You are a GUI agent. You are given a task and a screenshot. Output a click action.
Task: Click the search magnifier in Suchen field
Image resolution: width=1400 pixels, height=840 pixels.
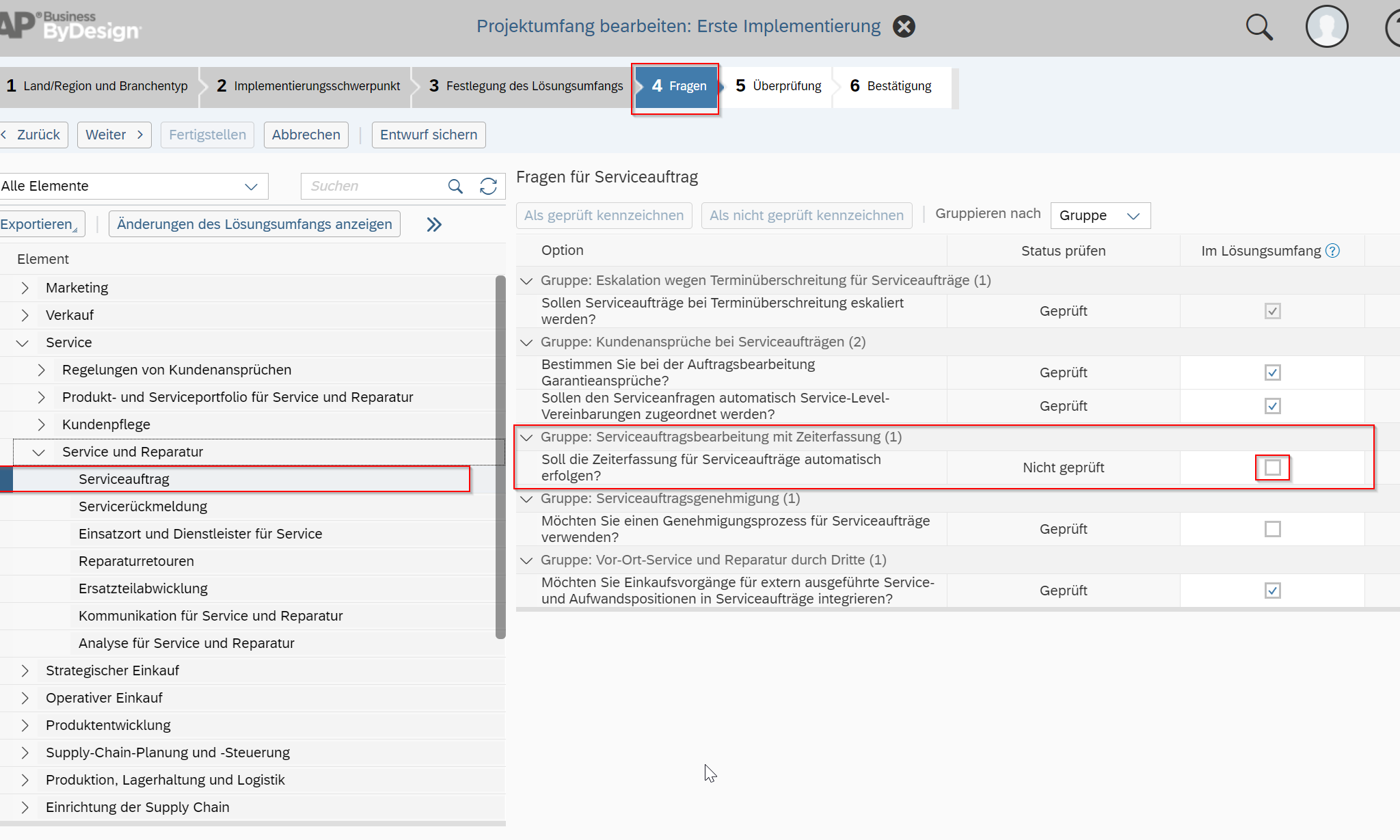(x=455, y=186)
